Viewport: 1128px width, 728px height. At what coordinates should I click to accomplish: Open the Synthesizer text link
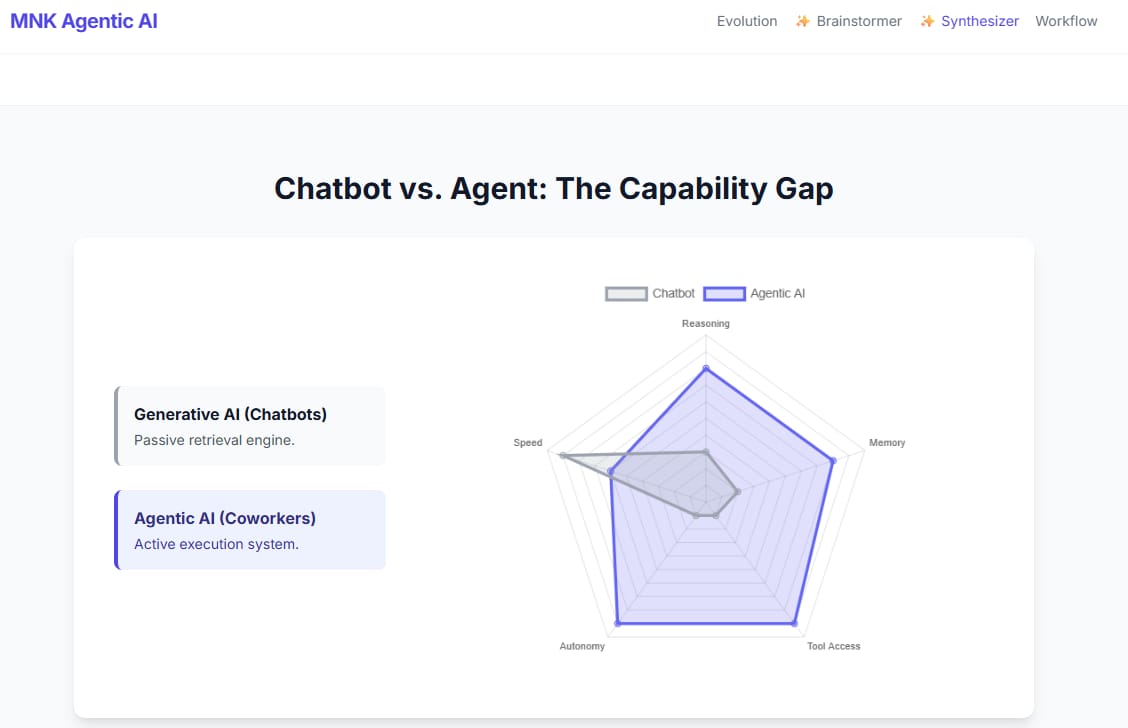[980, 21]
